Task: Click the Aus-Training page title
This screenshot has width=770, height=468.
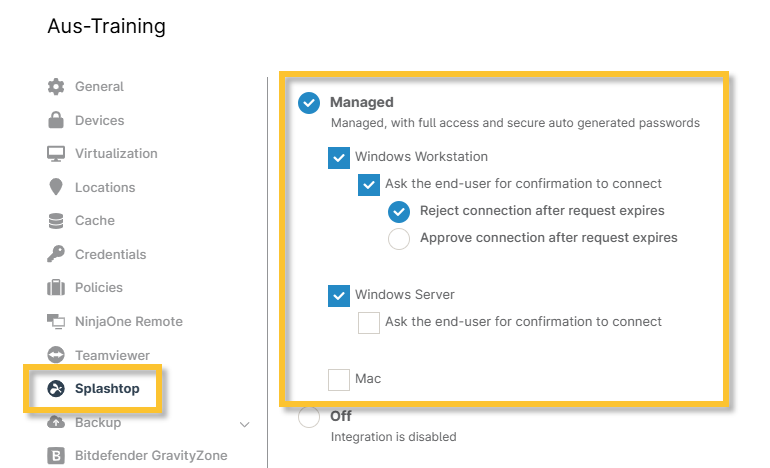Action: 106,27
